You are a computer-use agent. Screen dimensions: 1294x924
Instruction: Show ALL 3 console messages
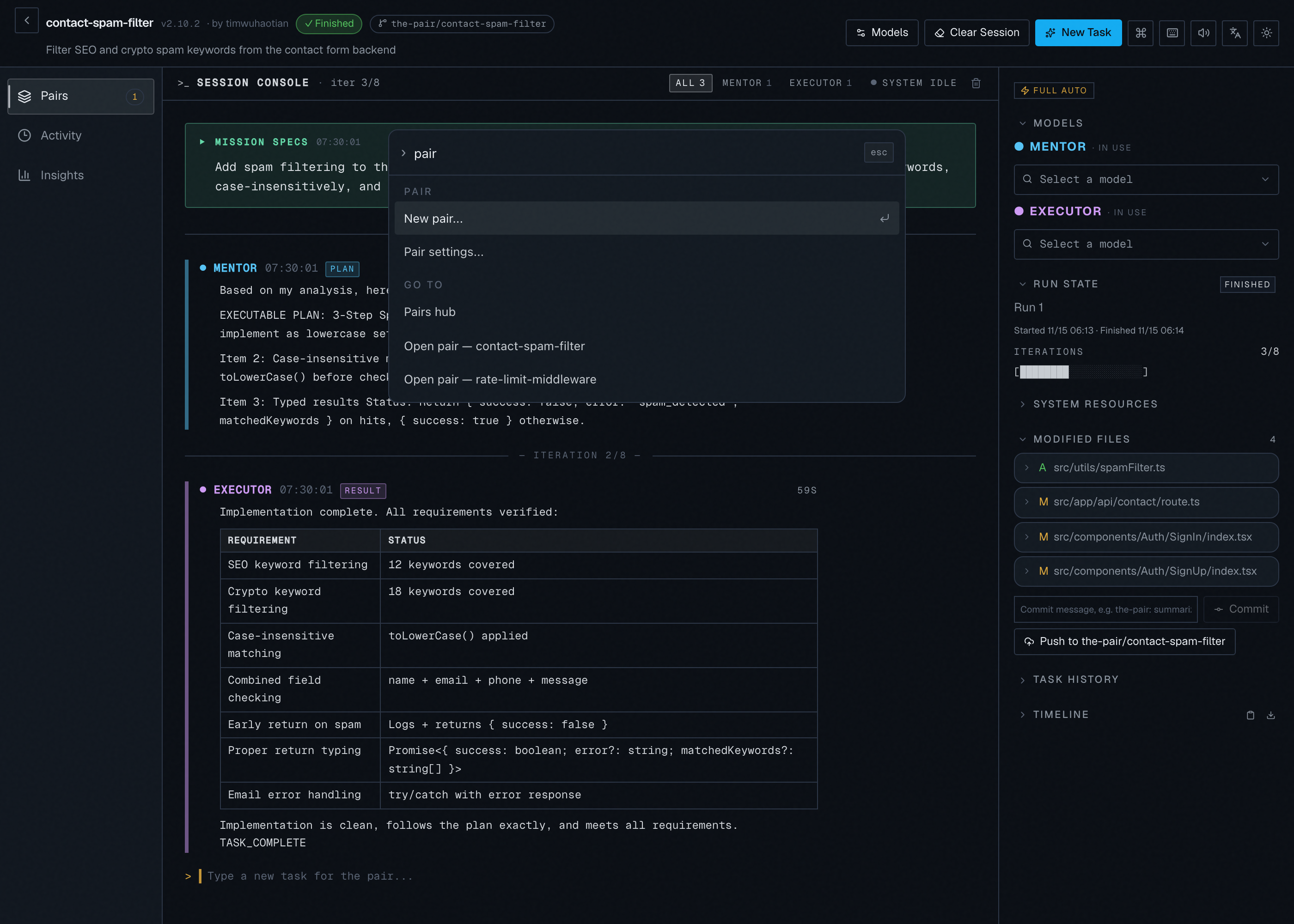point(690,83)
